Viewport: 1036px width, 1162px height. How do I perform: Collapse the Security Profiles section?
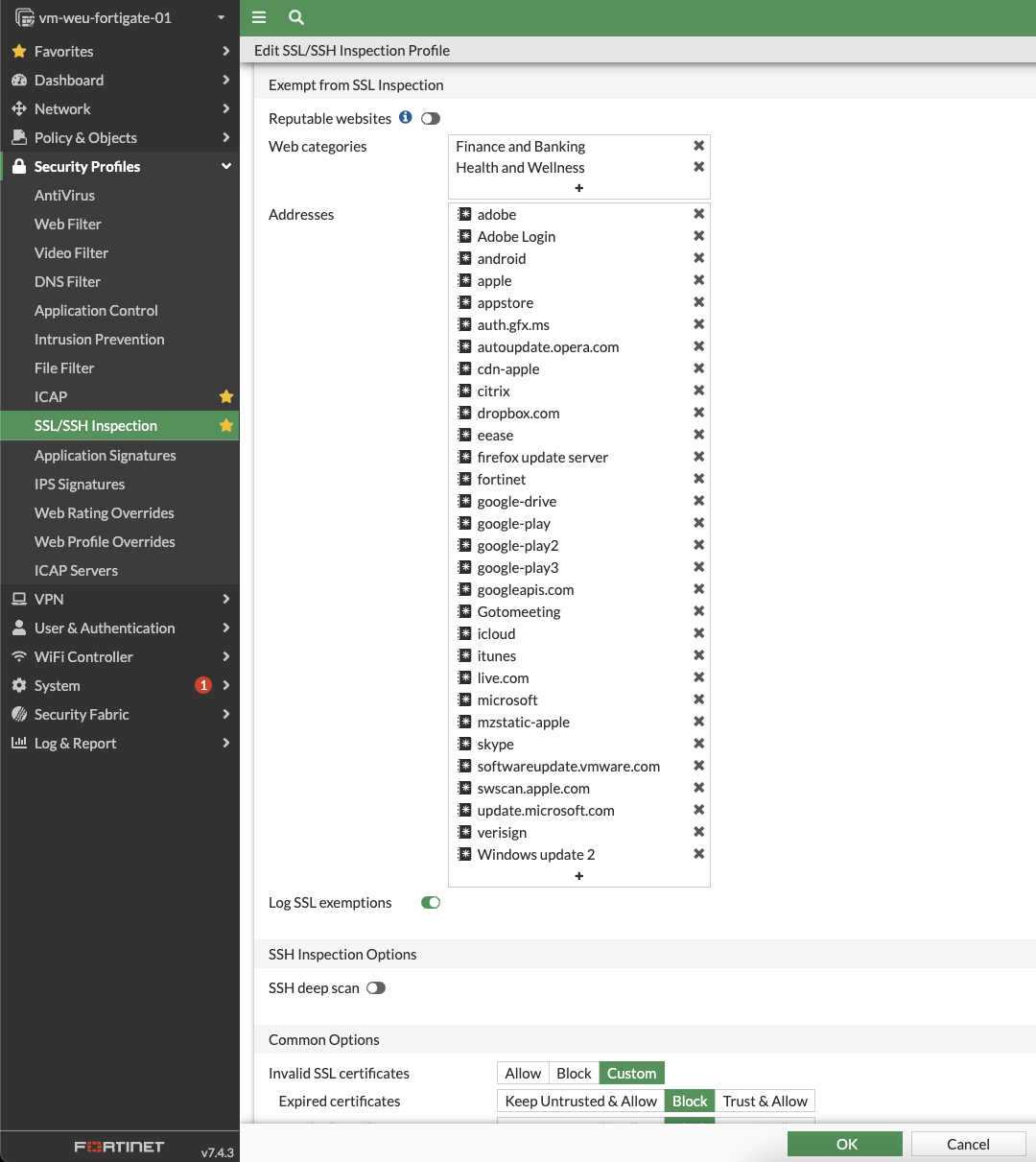pos(120,166)
